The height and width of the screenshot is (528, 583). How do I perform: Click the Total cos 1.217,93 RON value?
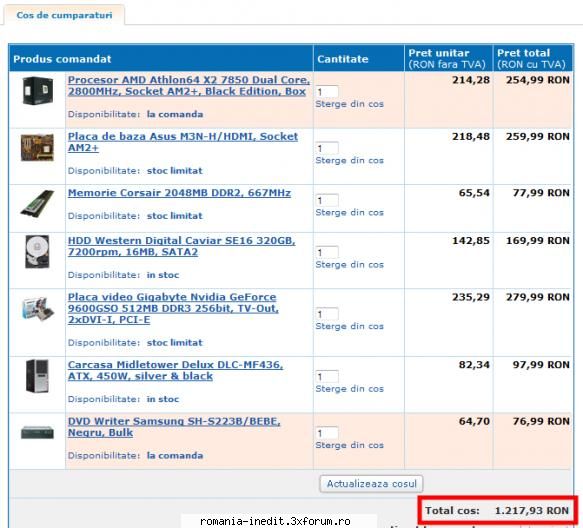[x=532, y=511]
